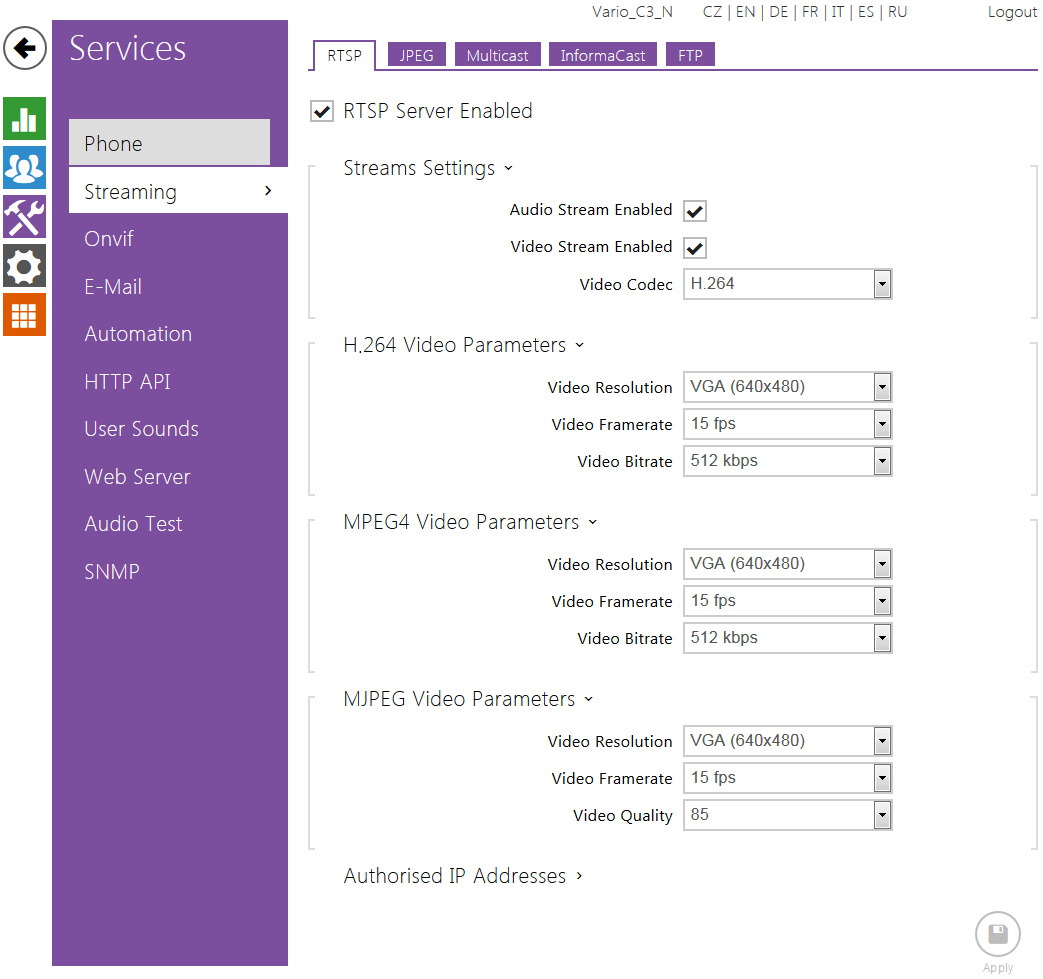Open the purple tools Hardware icon
Viewport: 1043px width, 979px height.
pyautogui.click(x=24, y=216)
